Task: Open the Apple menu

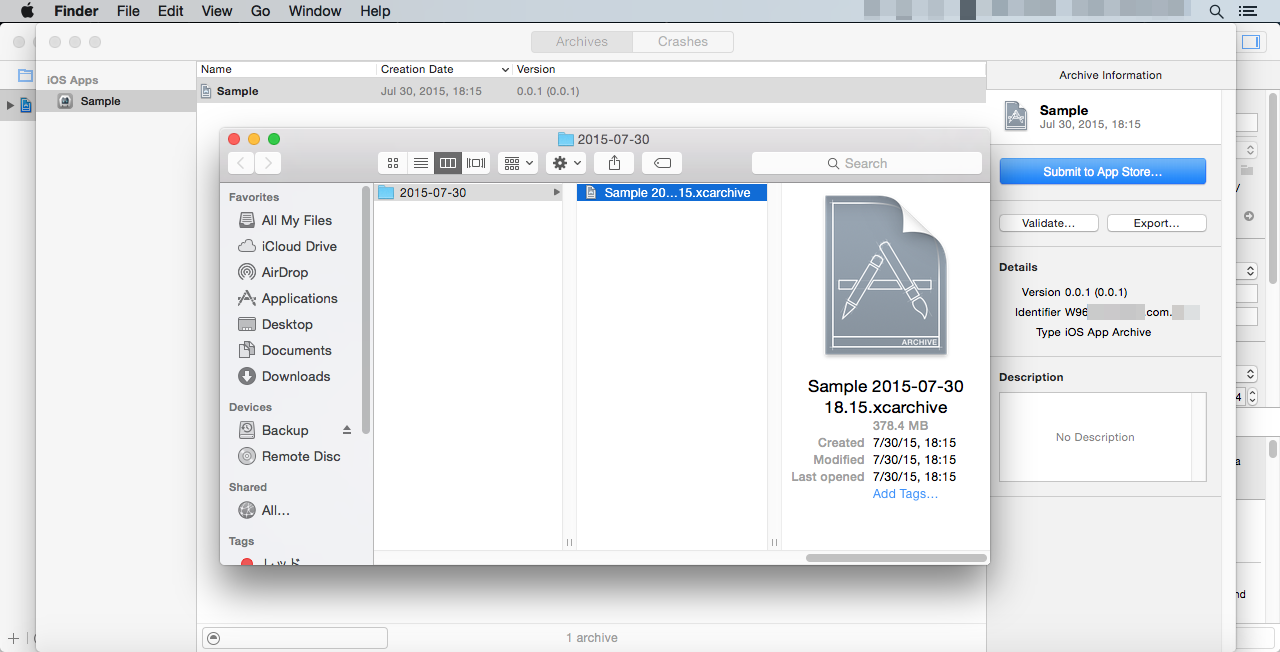Action: [27, 11]
